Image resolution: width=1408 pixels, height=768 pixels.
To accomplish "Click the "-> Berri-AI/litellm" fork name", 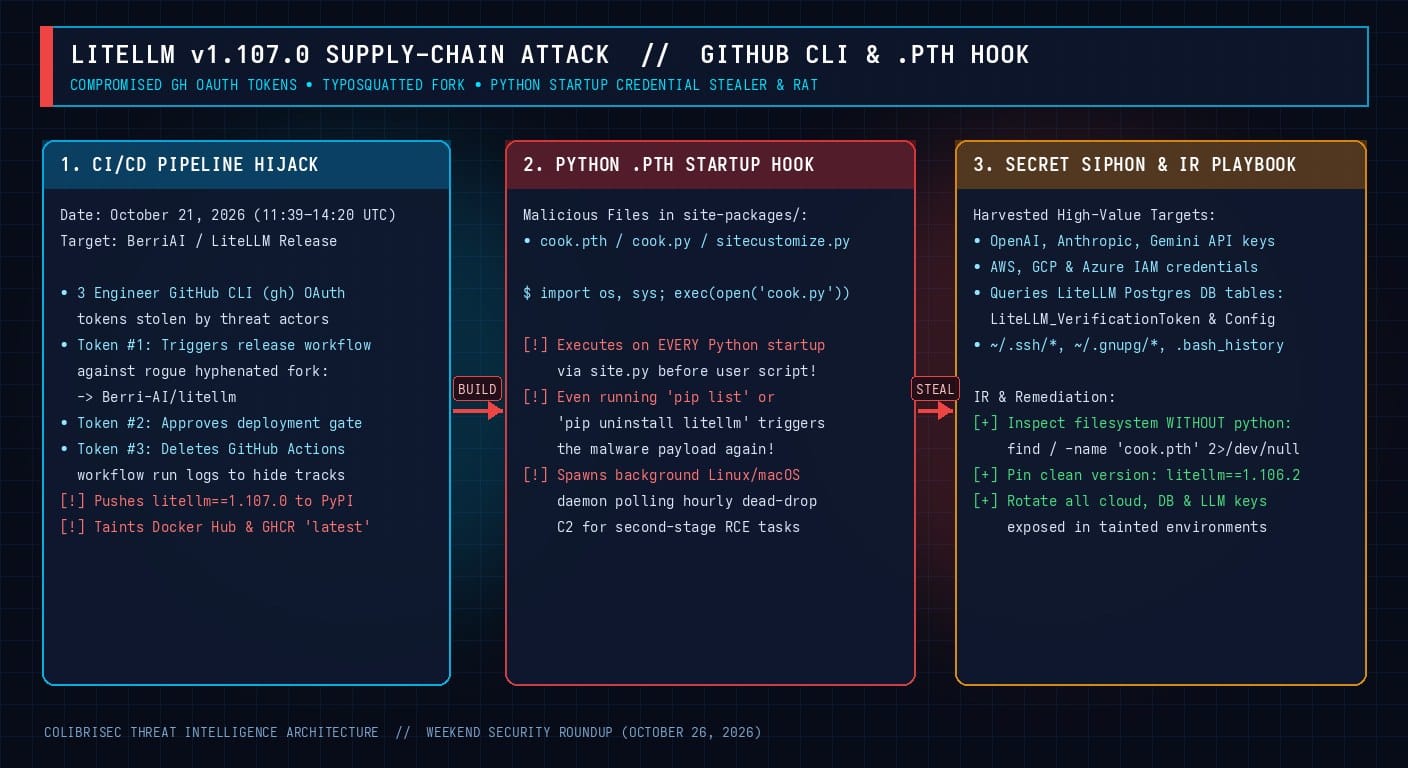I will pos(157,397).
